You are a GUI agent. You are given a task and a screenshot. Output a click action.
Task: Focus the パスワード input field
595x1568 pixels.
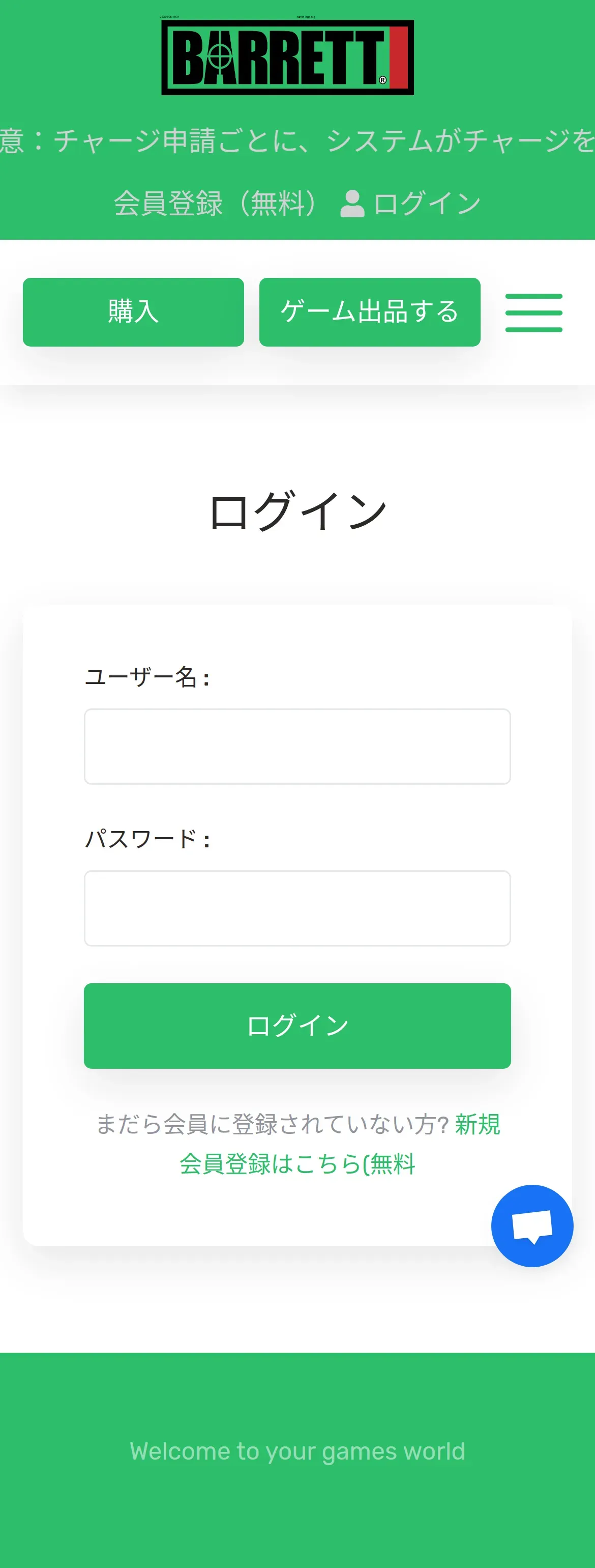pyautogui.click(x=297, y=908)
